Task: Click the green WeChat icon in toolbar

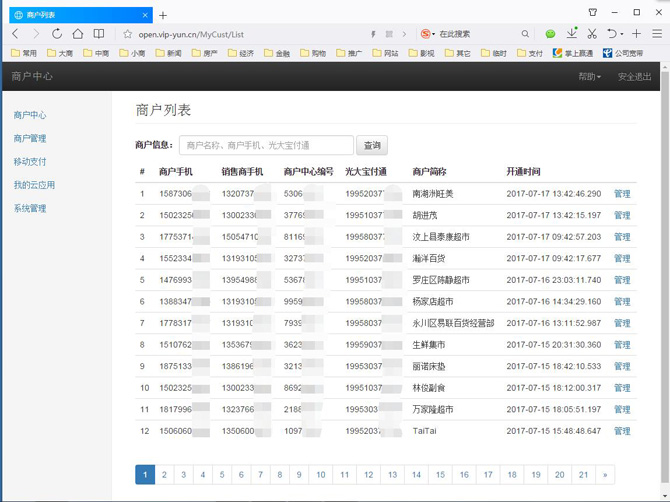Action: [x=550, y=34]
